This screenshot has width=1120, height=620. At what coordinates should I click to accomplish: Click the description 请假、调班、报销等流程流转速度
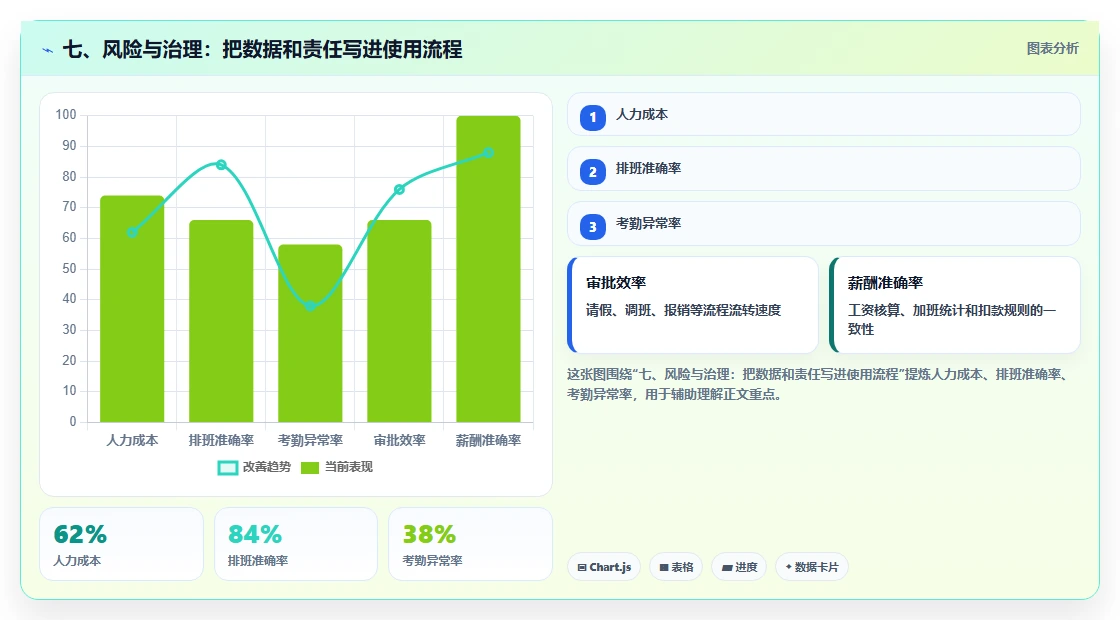point(684,310)
